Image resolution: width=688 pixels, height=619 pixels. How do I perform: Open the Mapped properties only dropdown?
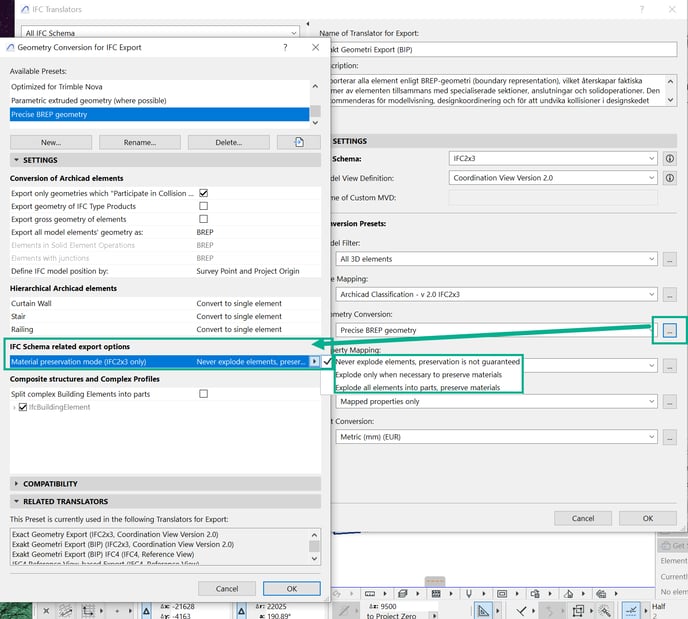(496, 401)
